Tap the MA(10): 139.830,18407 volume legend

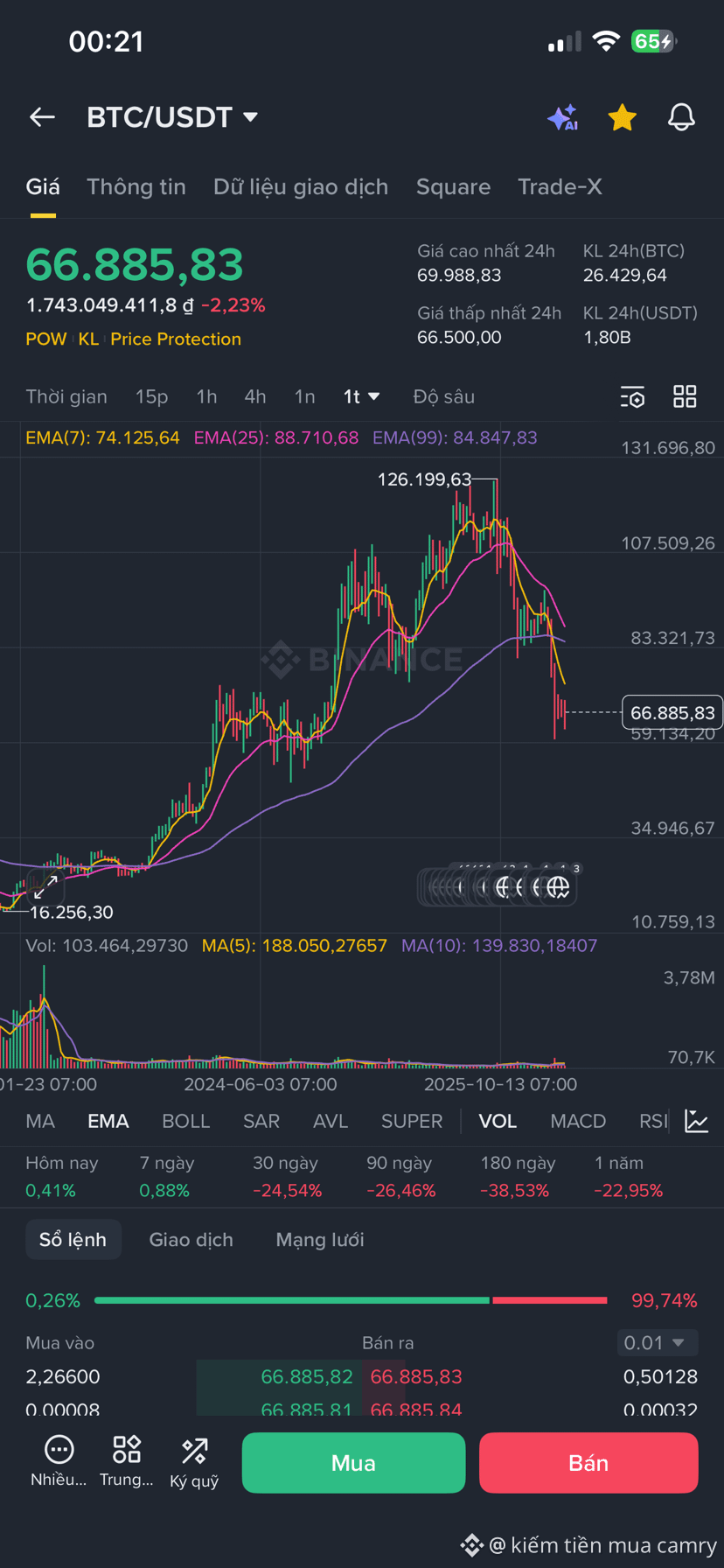(x=499, y=946)
